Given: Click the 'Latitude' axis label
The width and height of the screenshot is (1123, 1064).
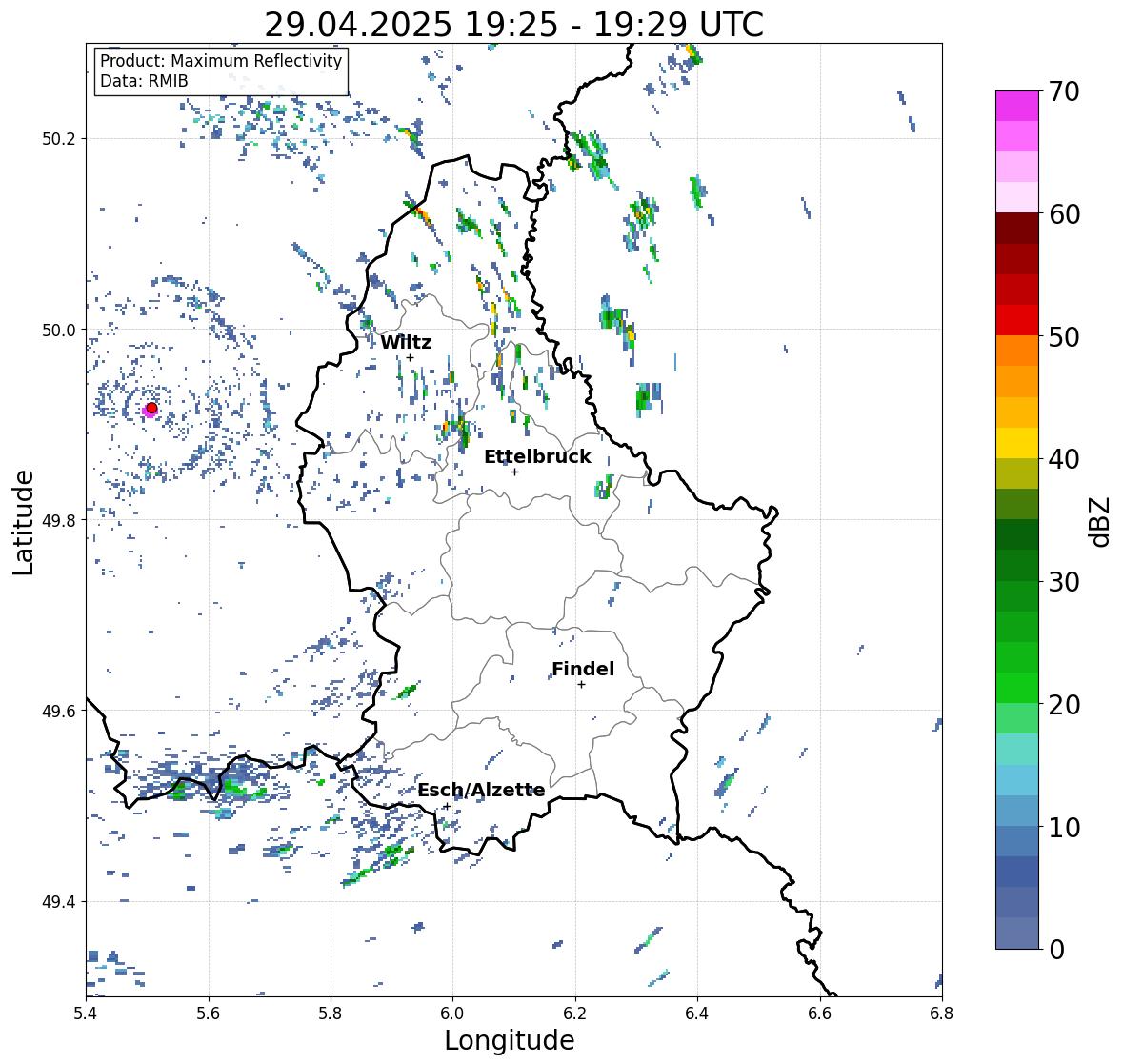Looking at the screenshot, I should (x=24, y=522).
